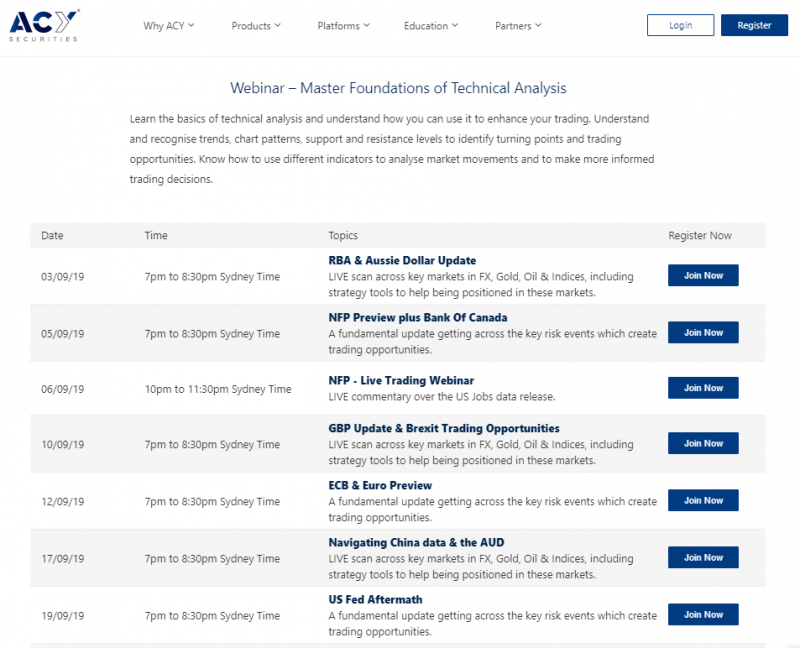Screen dimensions: 800x648
Task: Open the US Fed Aftermath topic
Action: pos(376,600)
